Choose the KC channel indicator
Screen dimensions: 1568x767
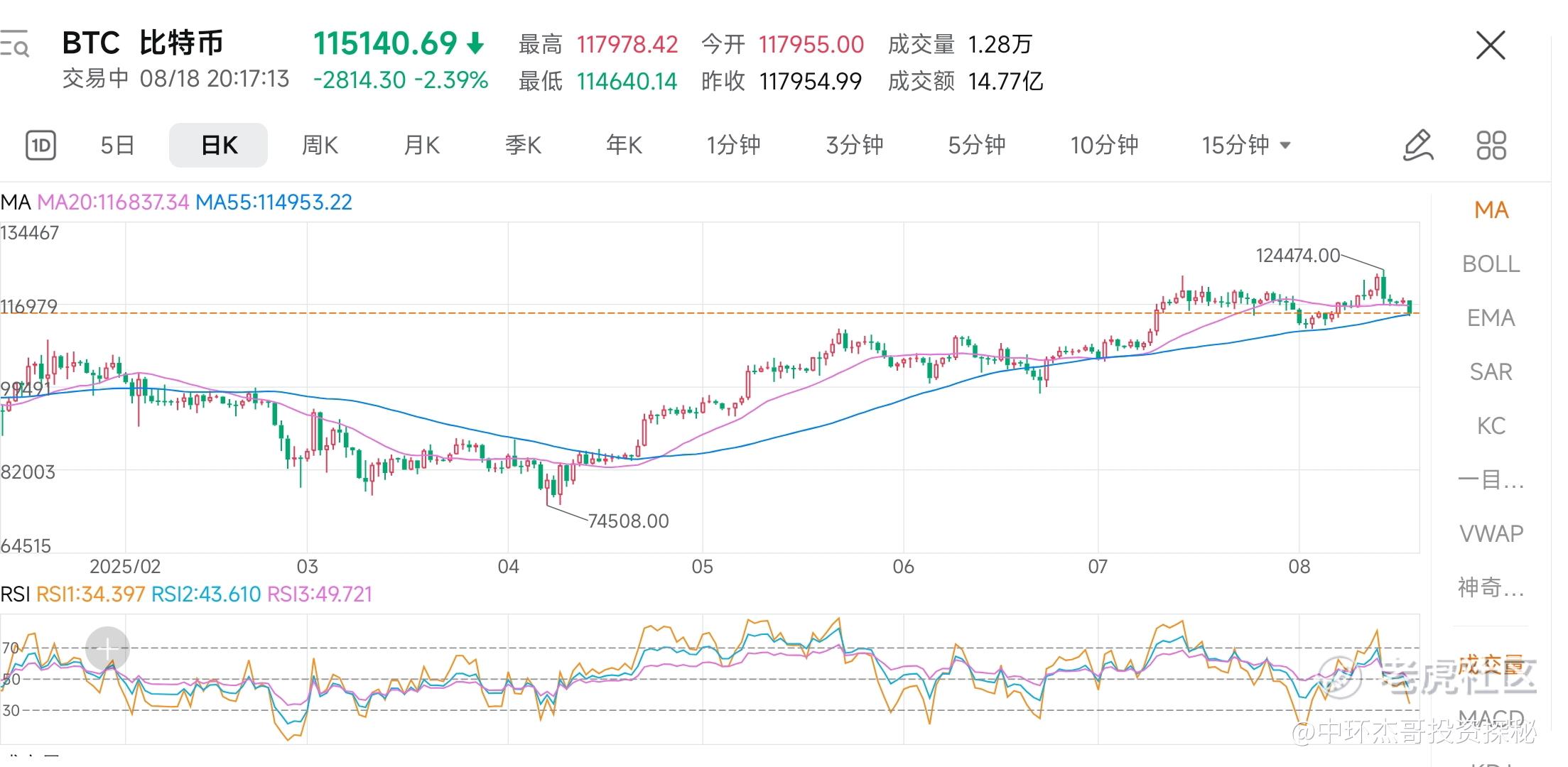(x=1491, y=426)
